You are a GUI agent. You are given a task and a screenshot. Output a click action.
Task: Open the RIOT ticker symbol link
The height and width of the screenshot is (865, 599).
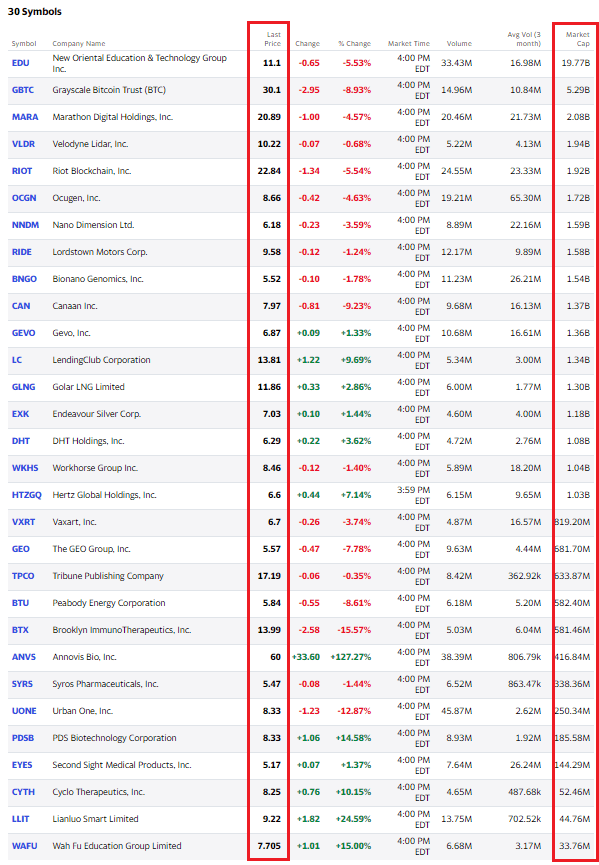click(22, 171)
